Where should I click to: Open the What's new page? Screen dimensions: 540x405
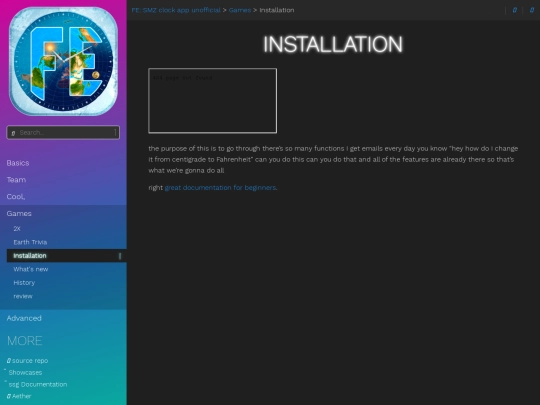click(x=31, y=269)
